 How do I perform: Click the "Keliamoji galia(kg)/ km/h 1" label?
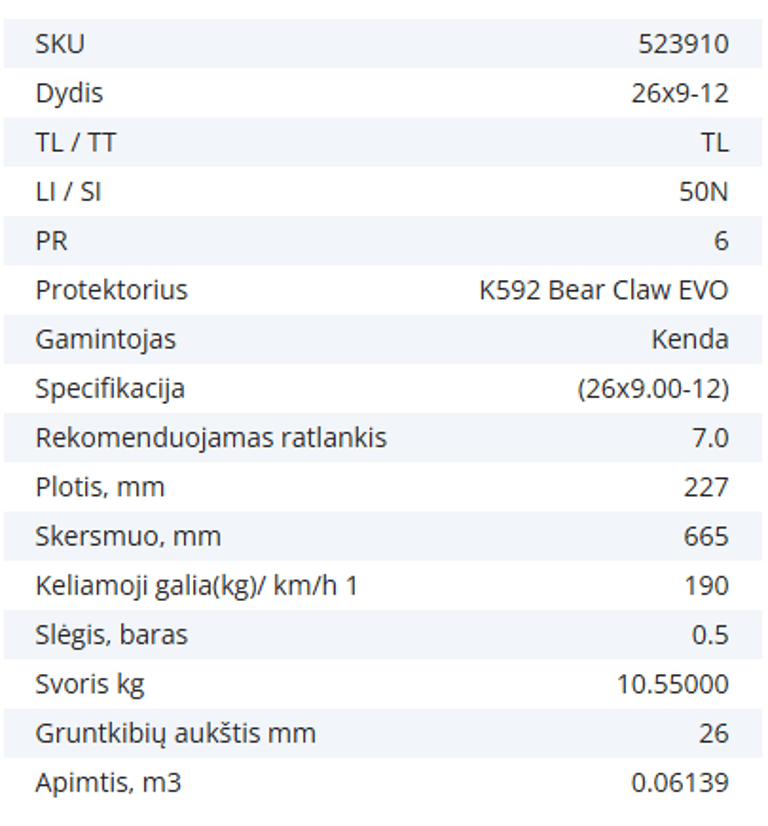point(196,585)
